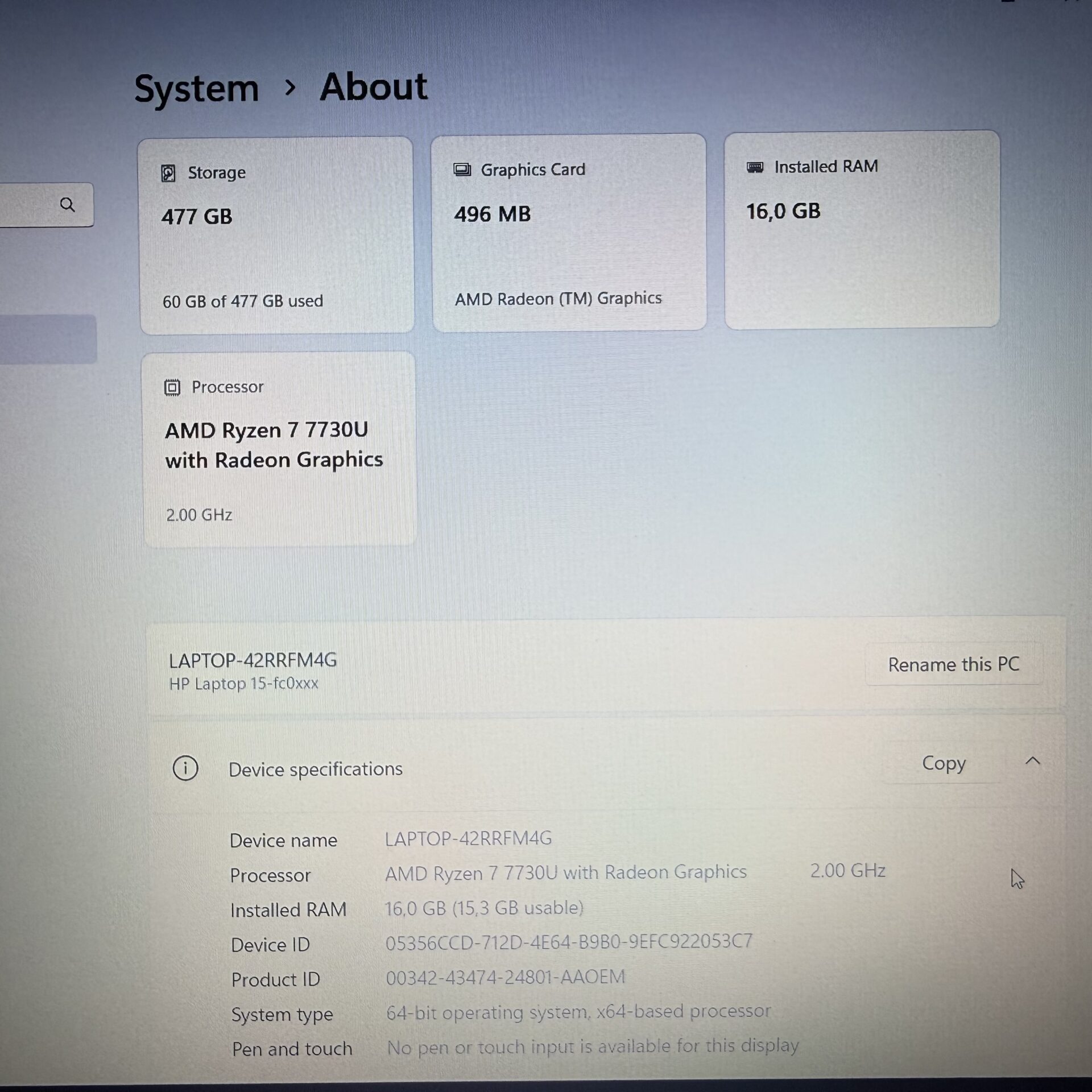The width and height of the screenshot is (1092, 1092).
Task: Click the Product ID value text
Action: [x=505, y=977]
